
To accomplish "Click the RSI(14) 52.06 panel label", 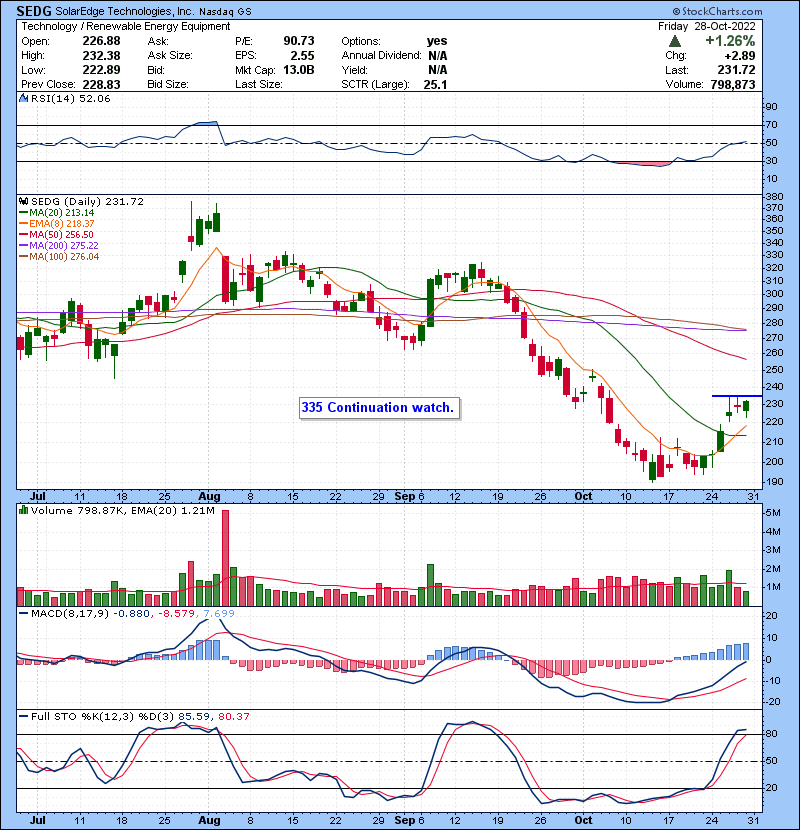I will (x=70, y=98).
